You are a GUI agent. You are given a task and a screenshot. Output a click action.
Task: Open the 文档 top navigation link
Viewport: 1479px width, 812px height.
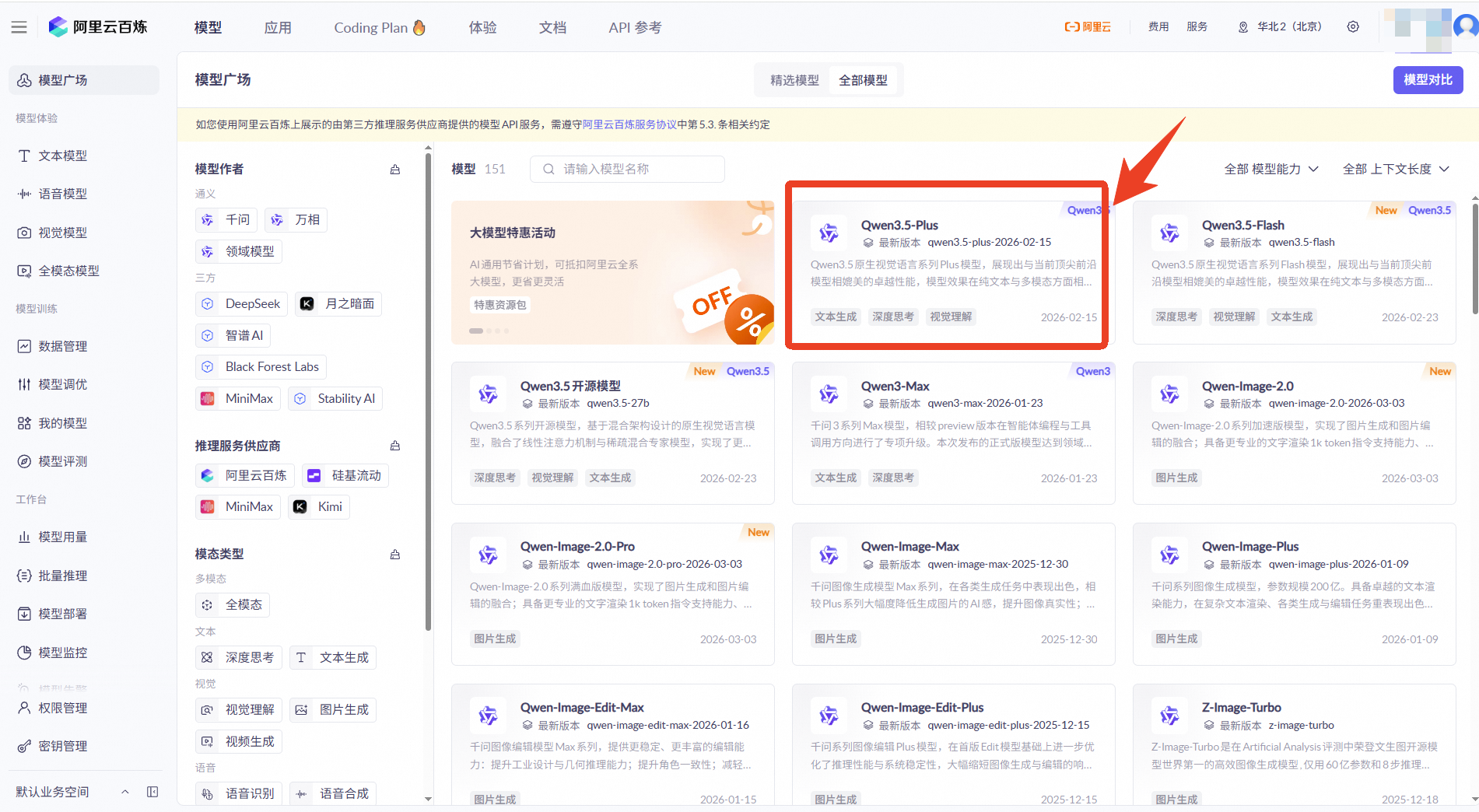552,27
